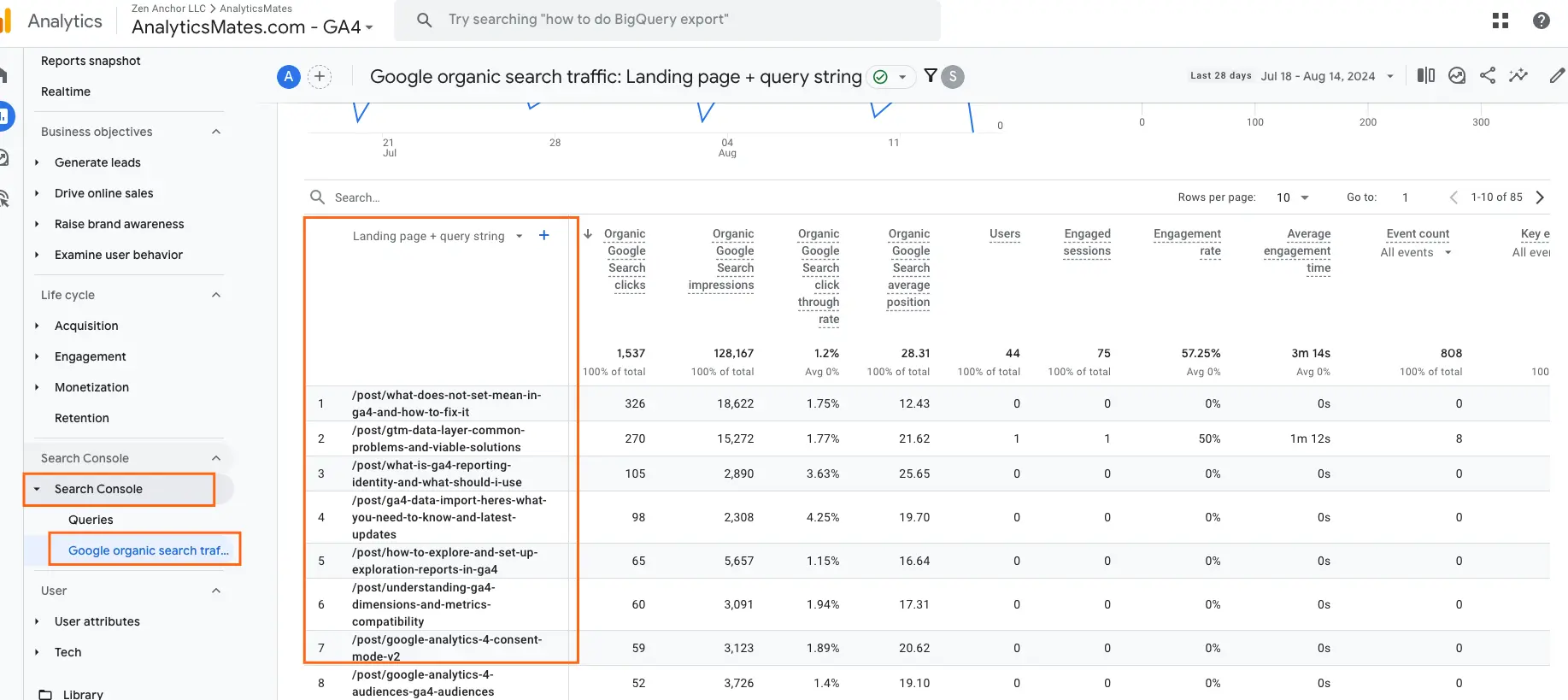Screen dimensions: 1568x700
Task: Add secondary dimension with plus icon
Action: tap(544, 235)
